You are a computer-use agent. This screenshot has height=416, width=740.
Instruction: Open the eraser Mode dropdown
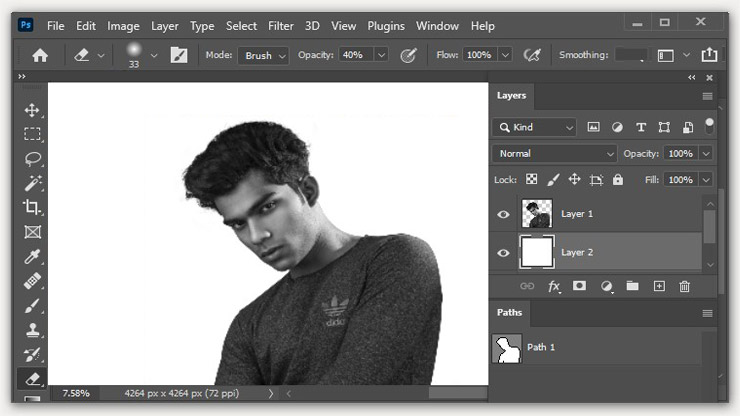tap(265, 55)
